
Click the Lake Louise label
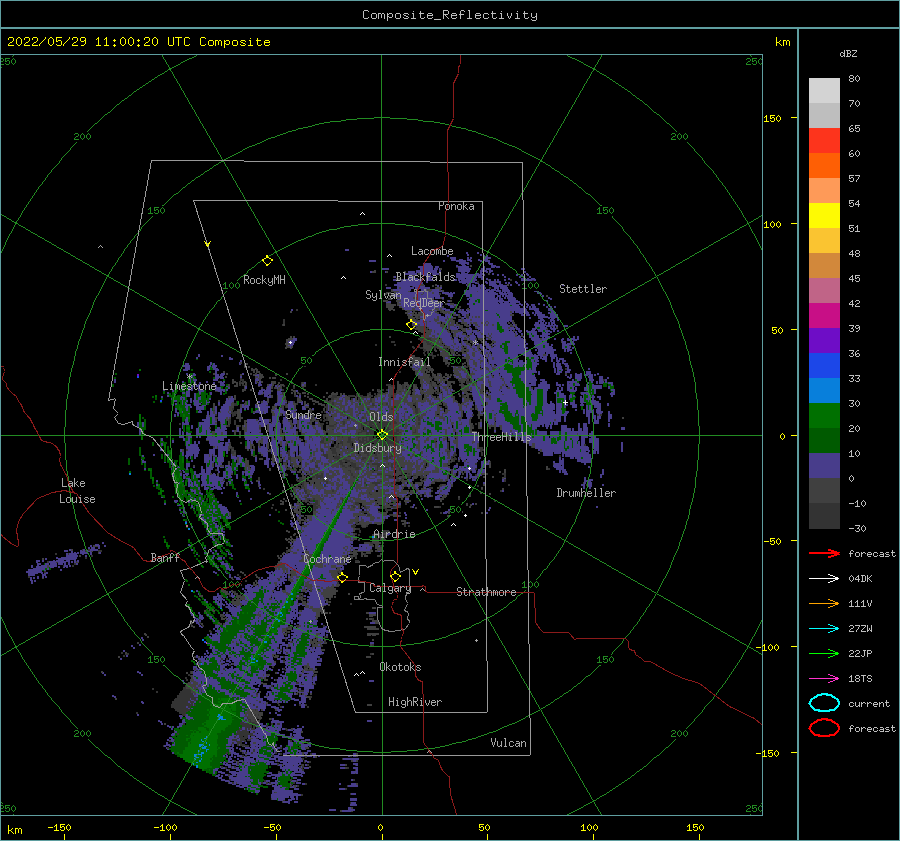click(77, 491)
